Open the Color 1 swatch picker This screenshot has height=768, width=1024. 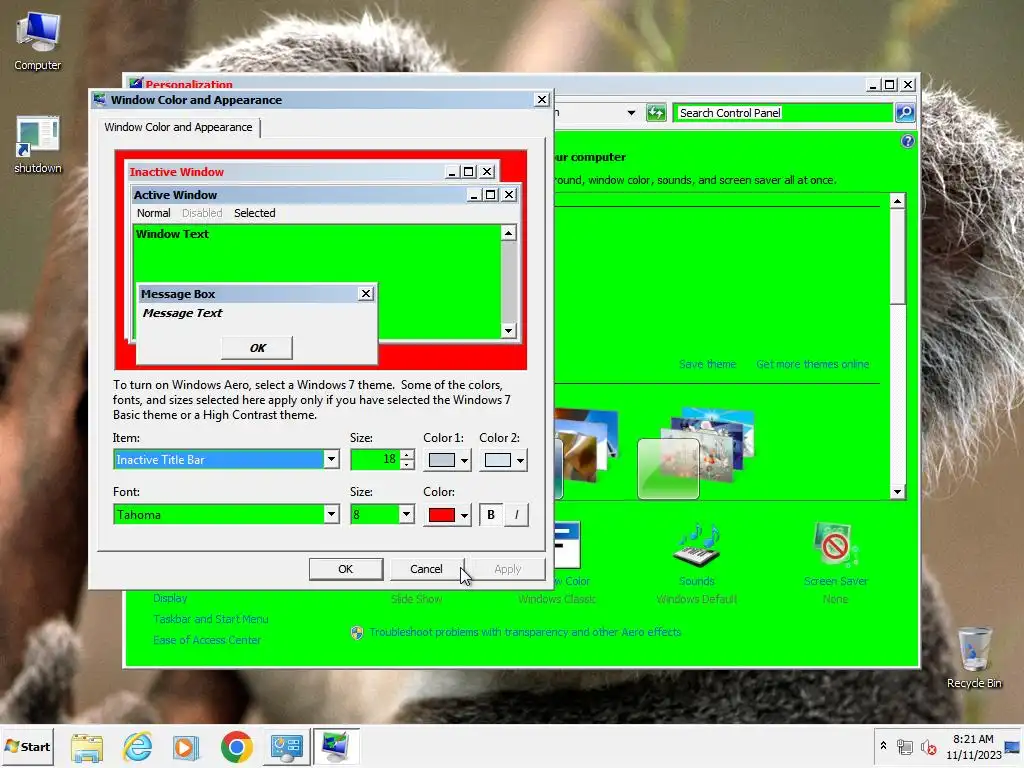pyautogui.click(x=447, y=460)
